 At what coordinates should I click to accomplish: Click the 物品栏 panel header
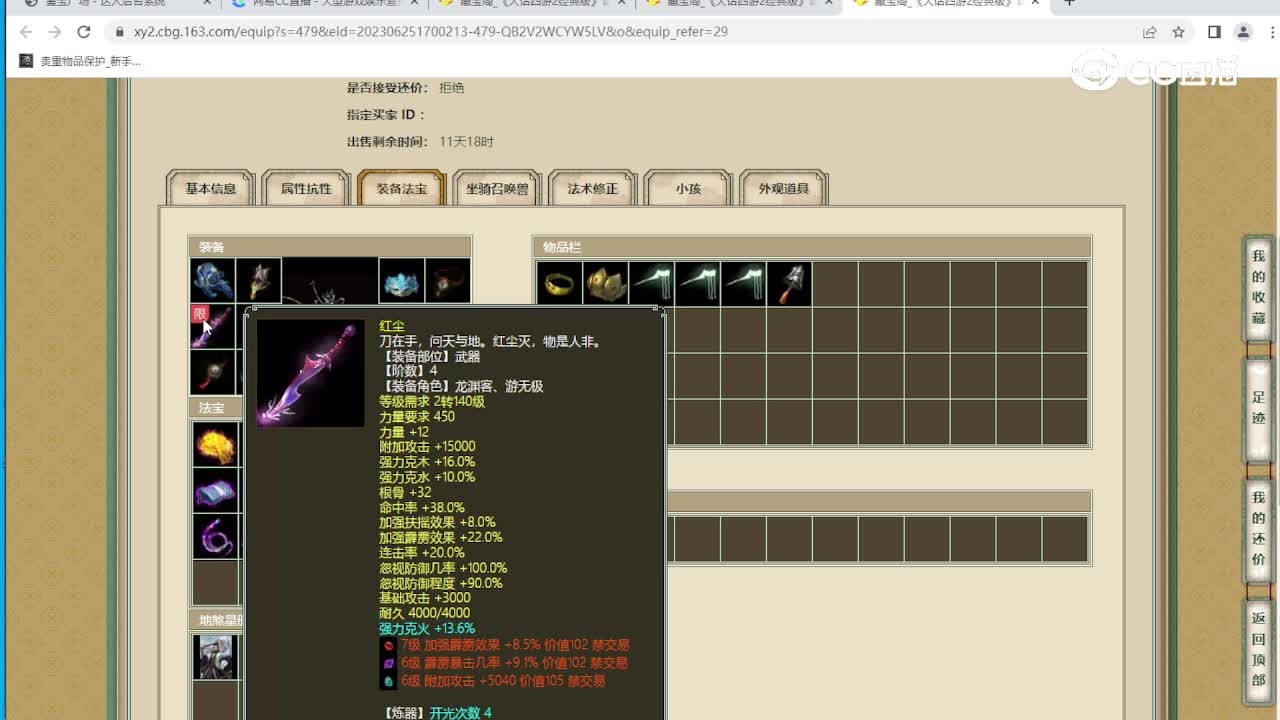(x=812, y=247)
